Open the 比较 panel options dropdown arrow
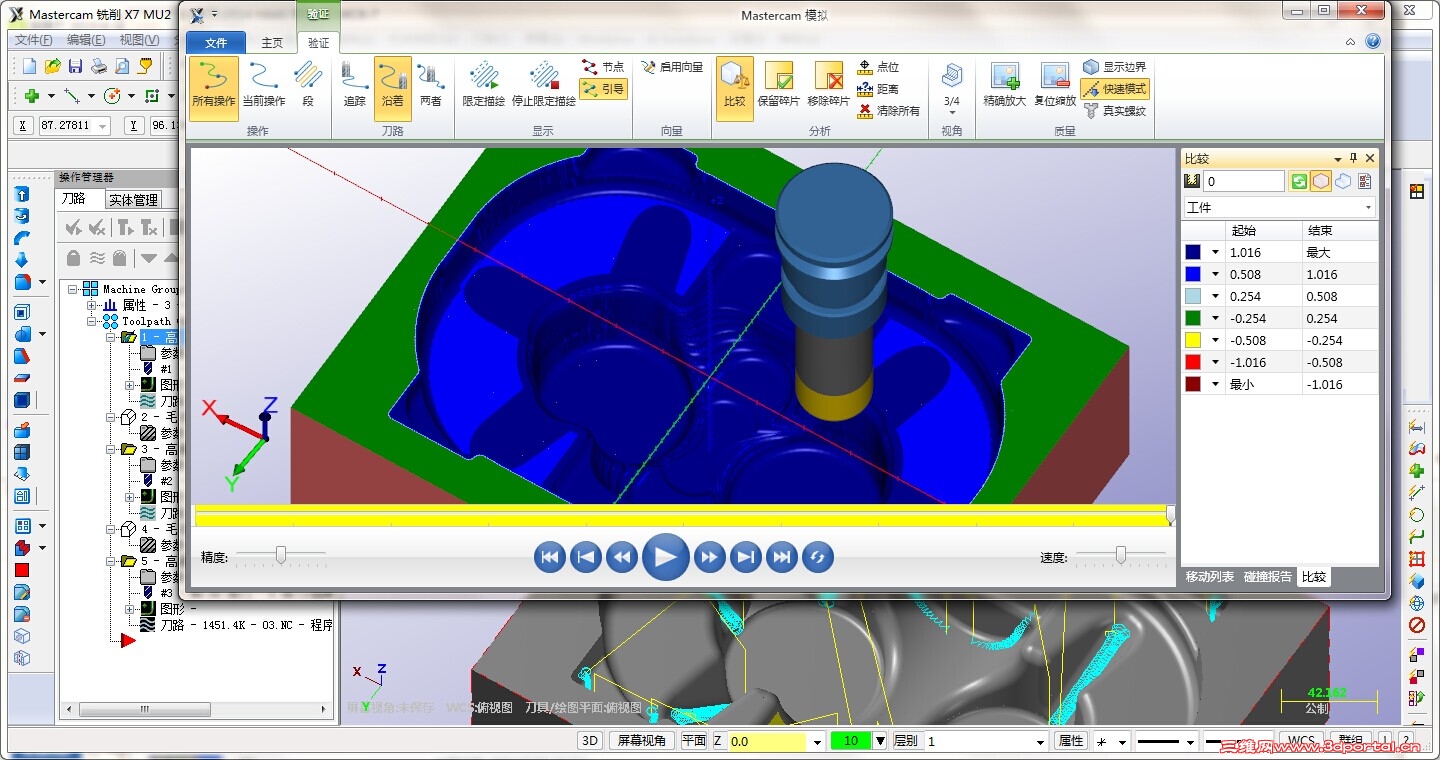1440x760 pixels. tap(1338, 159)
